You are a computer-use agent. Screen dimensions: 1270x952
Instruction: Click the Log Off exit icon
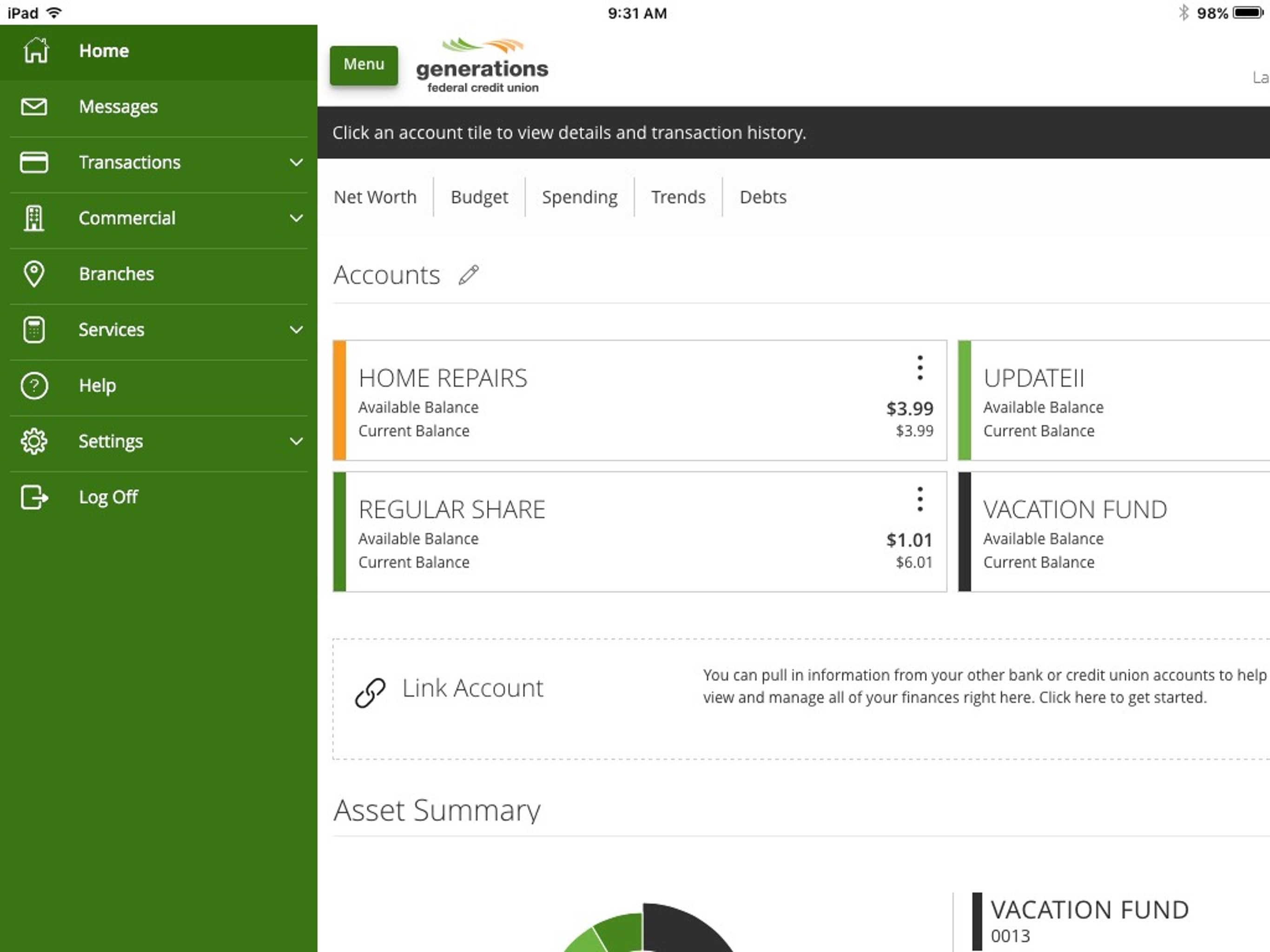(x=34, y=496)
